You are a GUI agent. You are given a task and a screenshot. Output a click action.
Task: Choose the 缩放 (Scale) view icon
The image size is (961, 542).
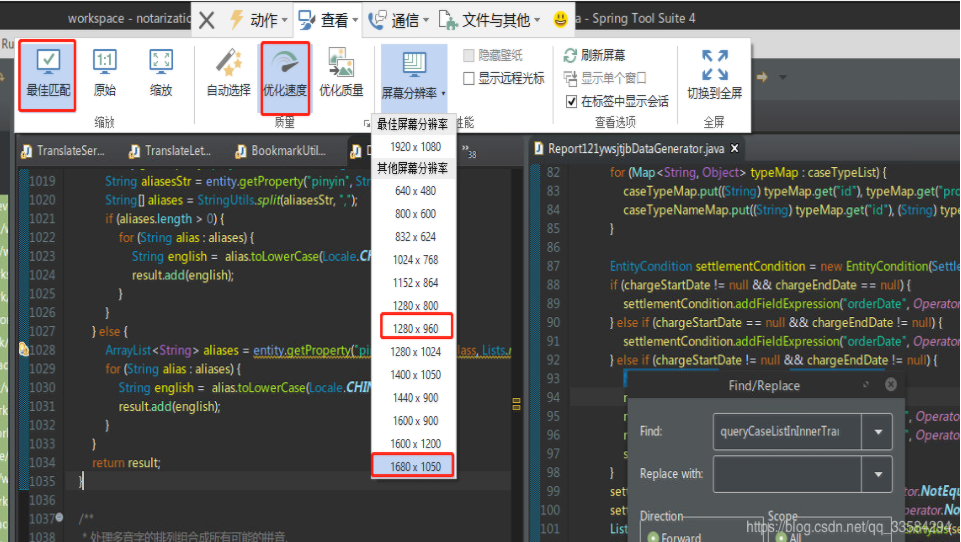pyautogui.click(x=160, y=71)
